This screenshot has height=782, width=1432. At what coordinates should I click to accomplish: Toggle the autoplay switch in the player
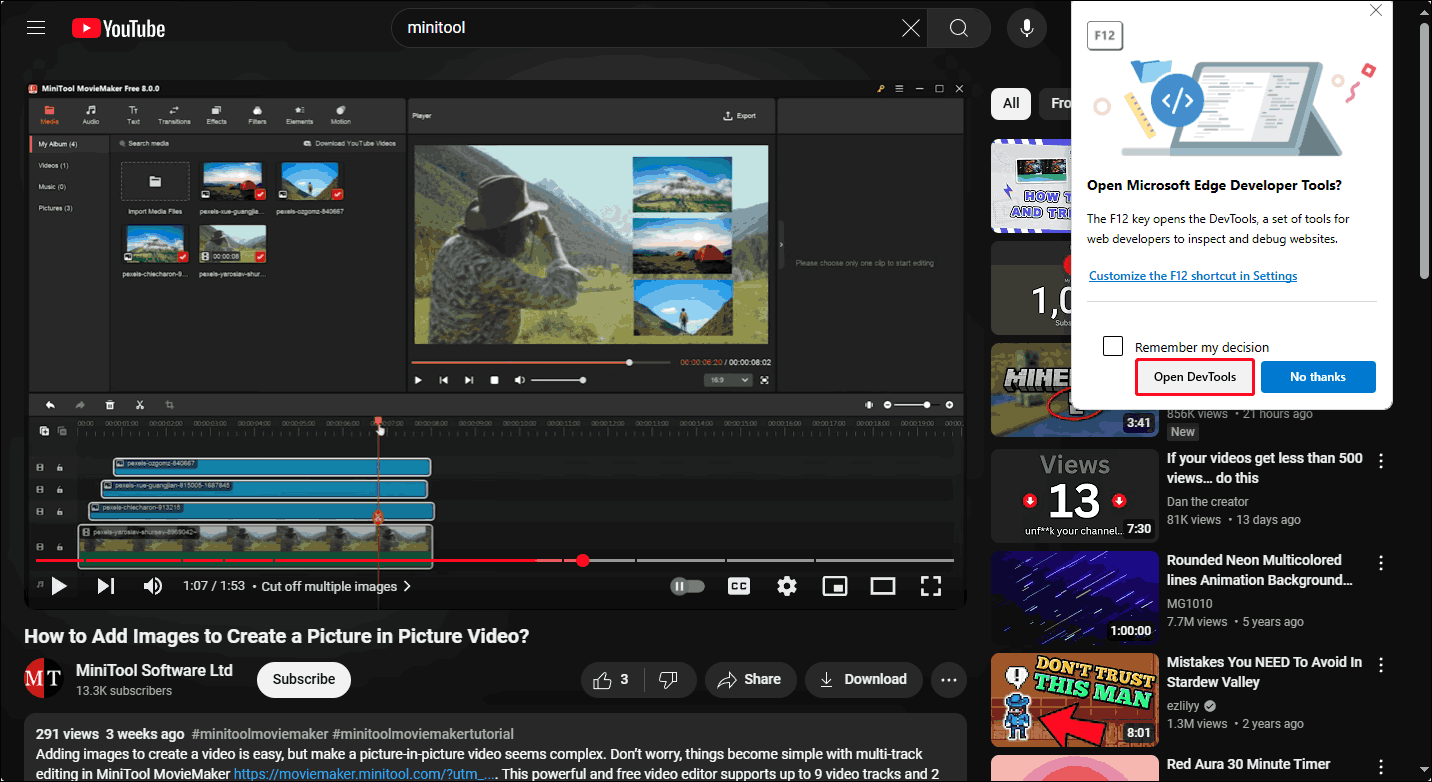[x=688, y=586]
